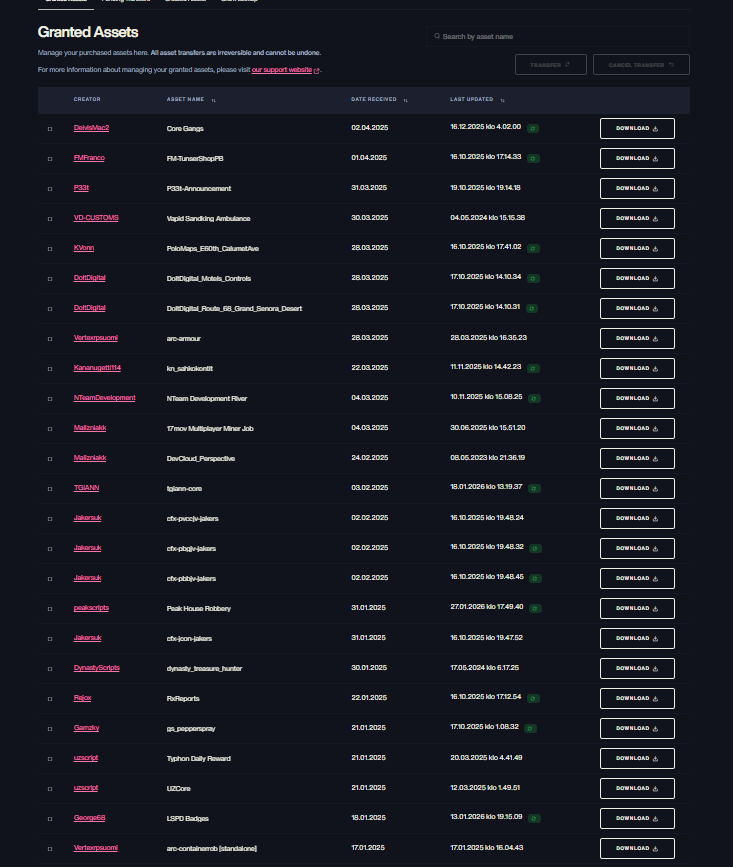Download the cfx-pvccjv-jakers asset

(637, 519)
